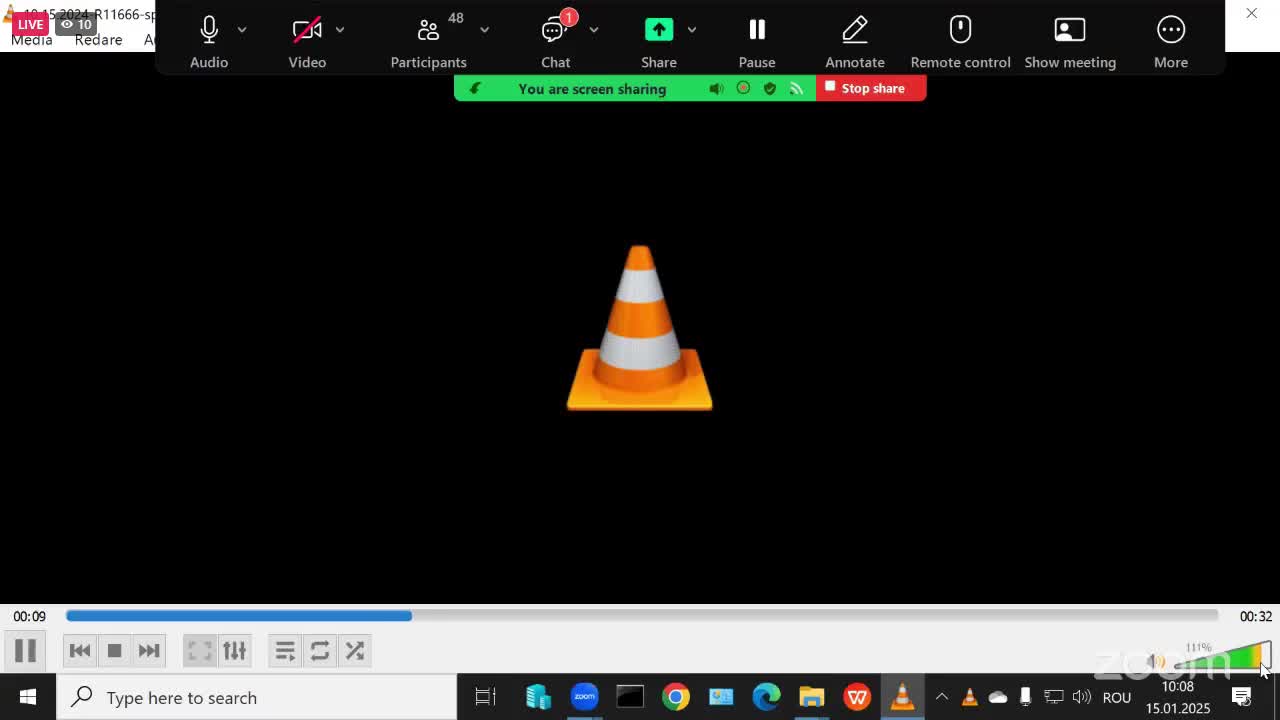Expand chat options arrow
This screenshot has width=1280, height=720.
pyautogui.click(x=594, y=30)
